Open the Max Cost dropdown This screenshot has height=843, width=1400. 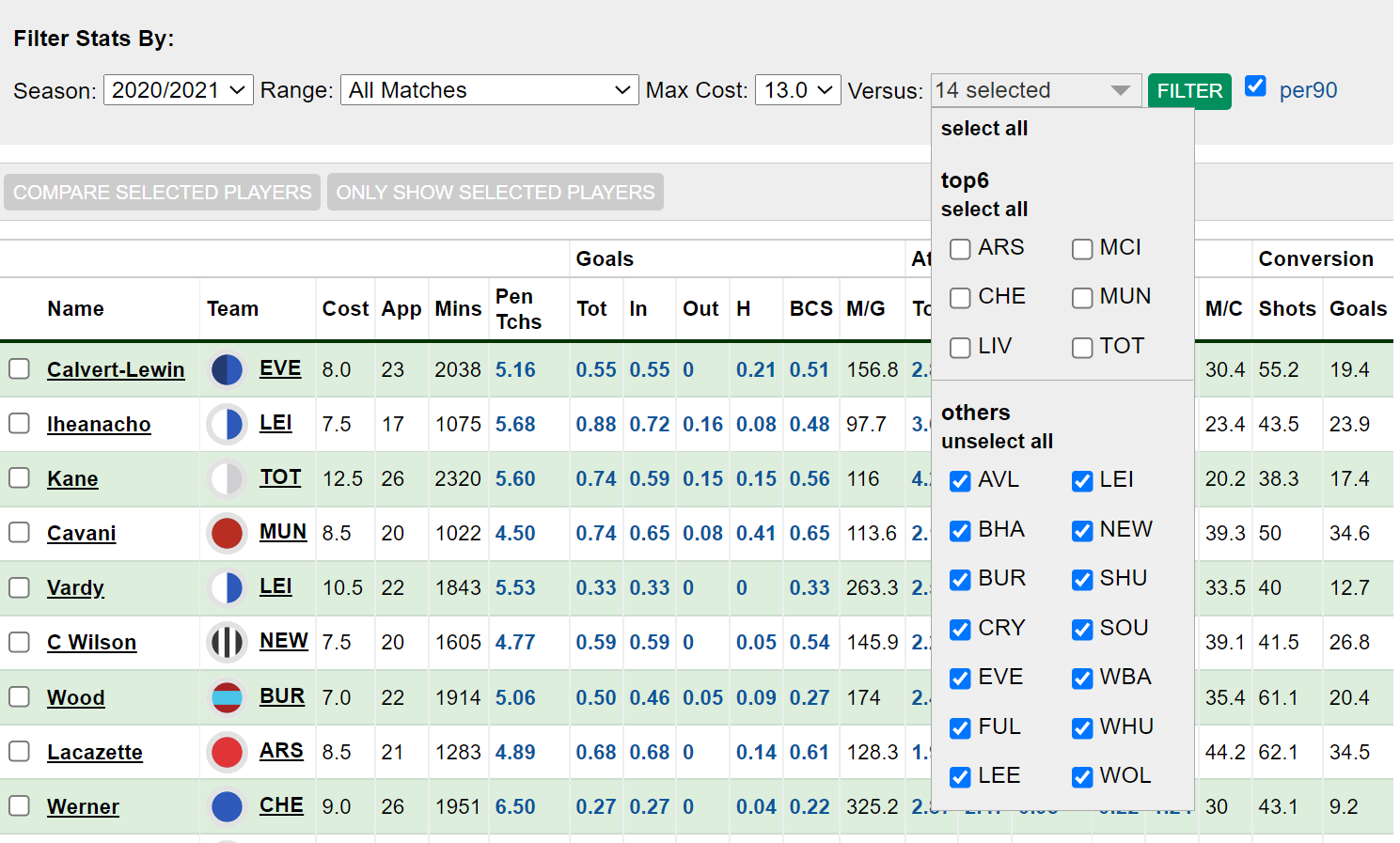tap(797, 90)
